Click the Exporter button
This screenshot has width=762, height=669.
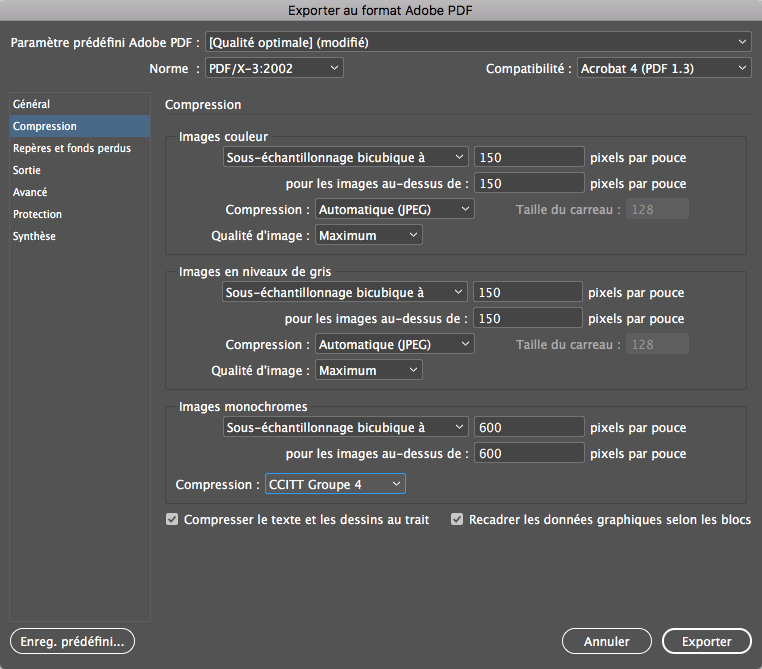(706, 641)
